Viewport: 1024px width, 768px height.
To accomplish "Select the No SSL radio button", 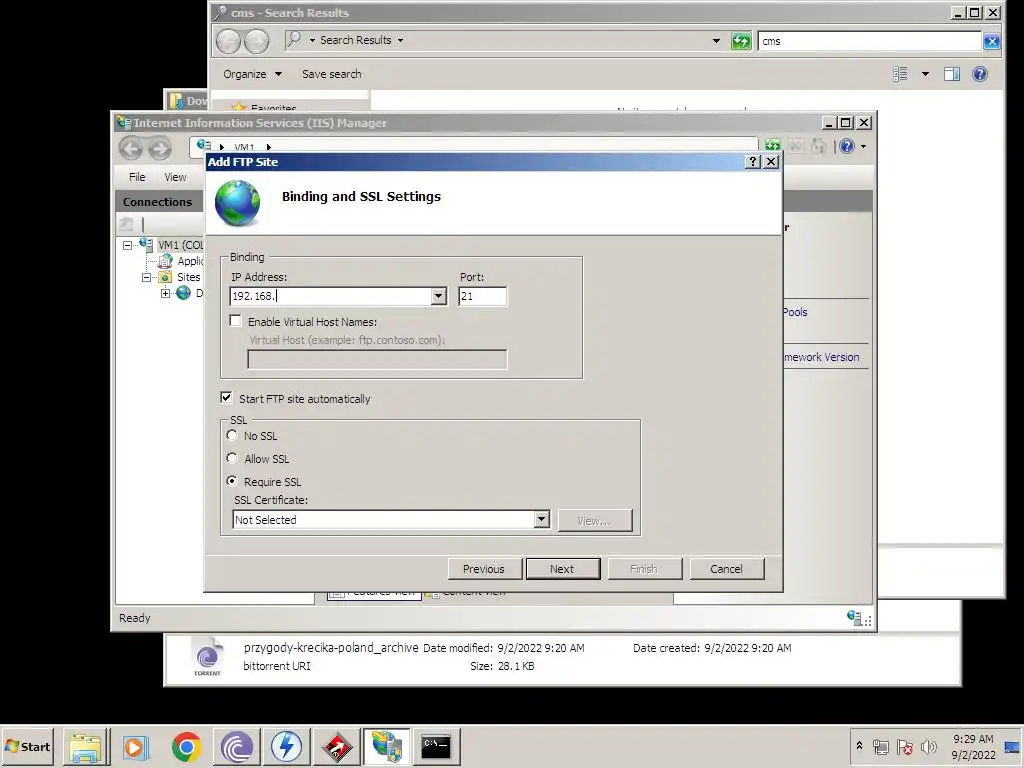I will coord(232,435).
